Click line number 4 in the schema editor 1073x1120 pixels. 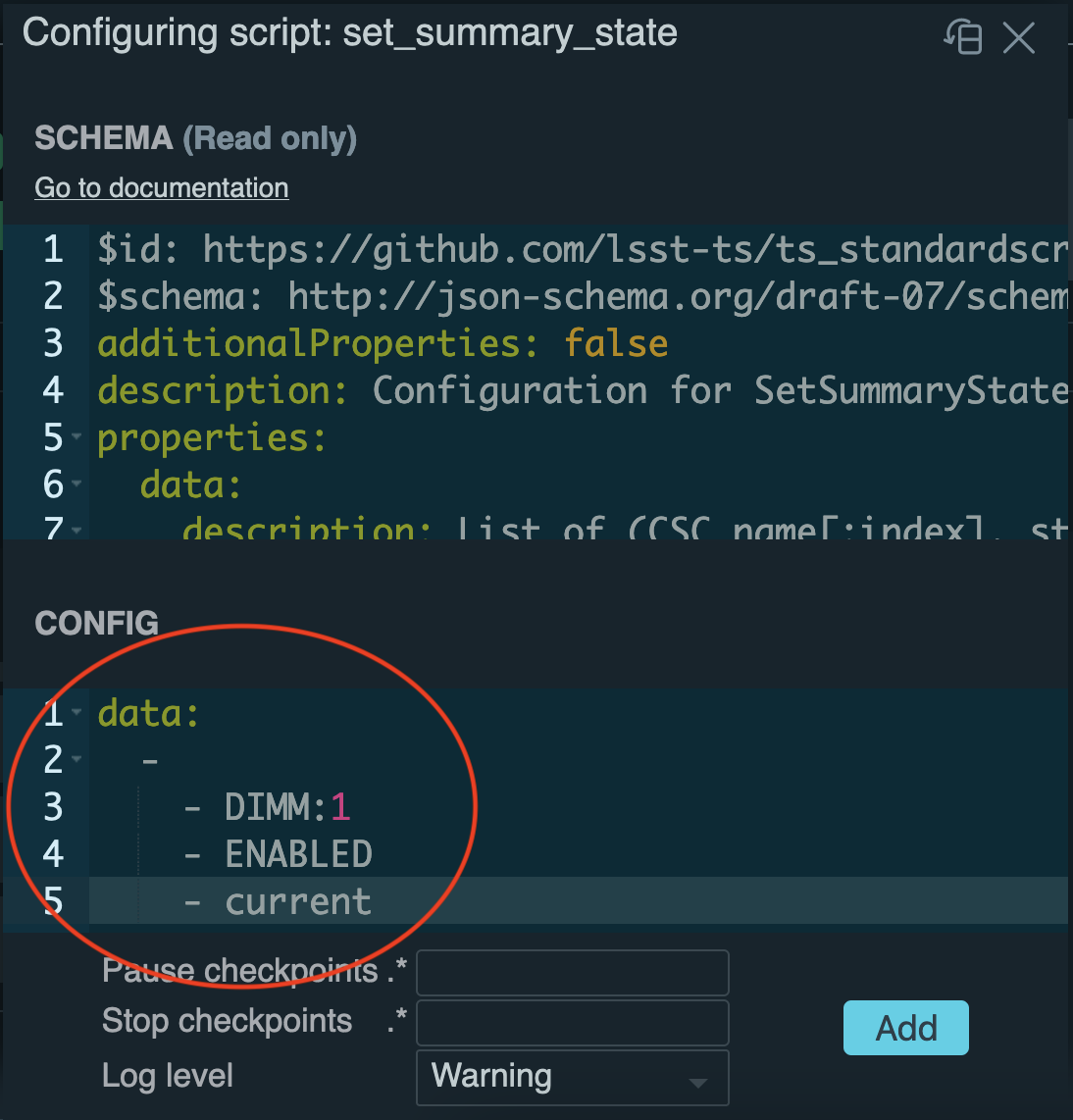(x=53, y=390)
